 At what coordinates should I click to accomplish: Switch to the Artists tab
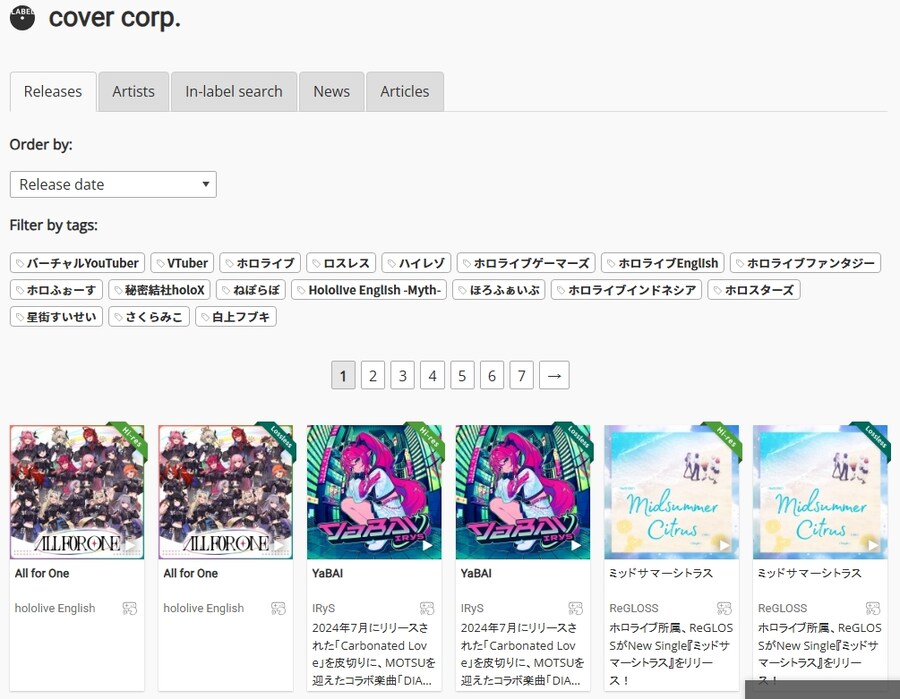(x=133, y=92)
